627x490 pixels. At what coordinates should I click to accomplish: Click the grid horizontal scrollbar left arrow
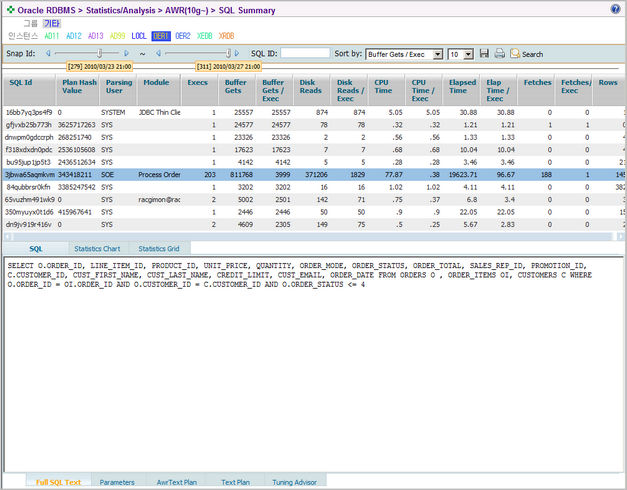pyautogui.click(x=8, y=236)
